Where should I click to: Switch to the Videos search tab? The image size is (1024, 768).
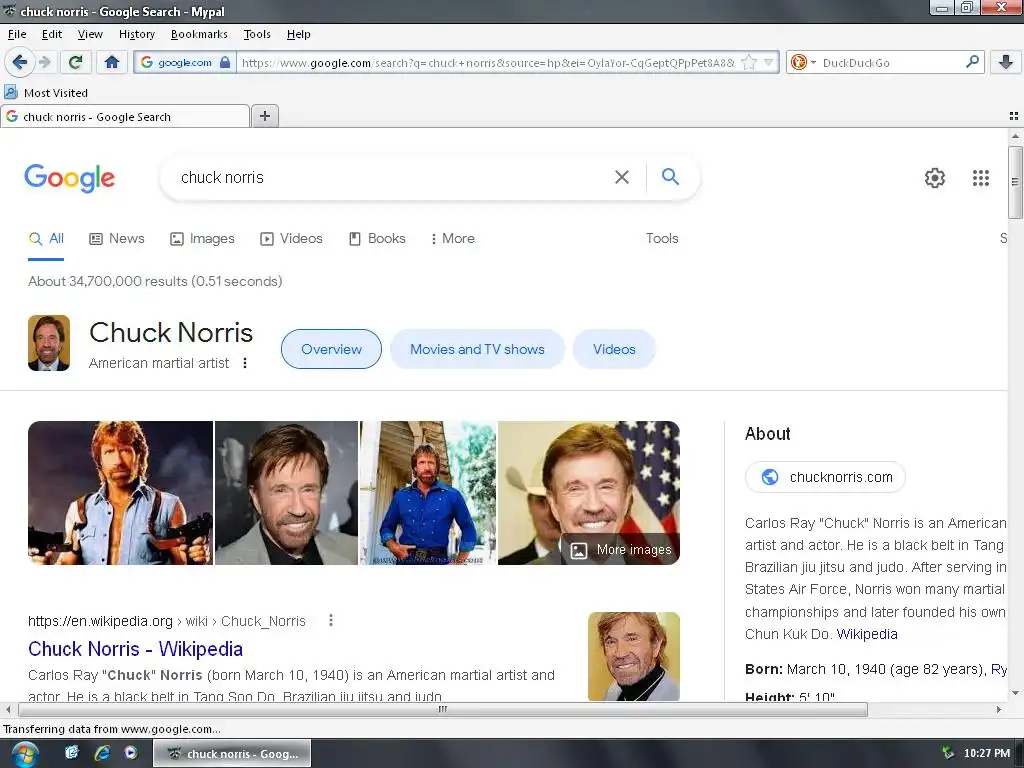tap(291, 238)
